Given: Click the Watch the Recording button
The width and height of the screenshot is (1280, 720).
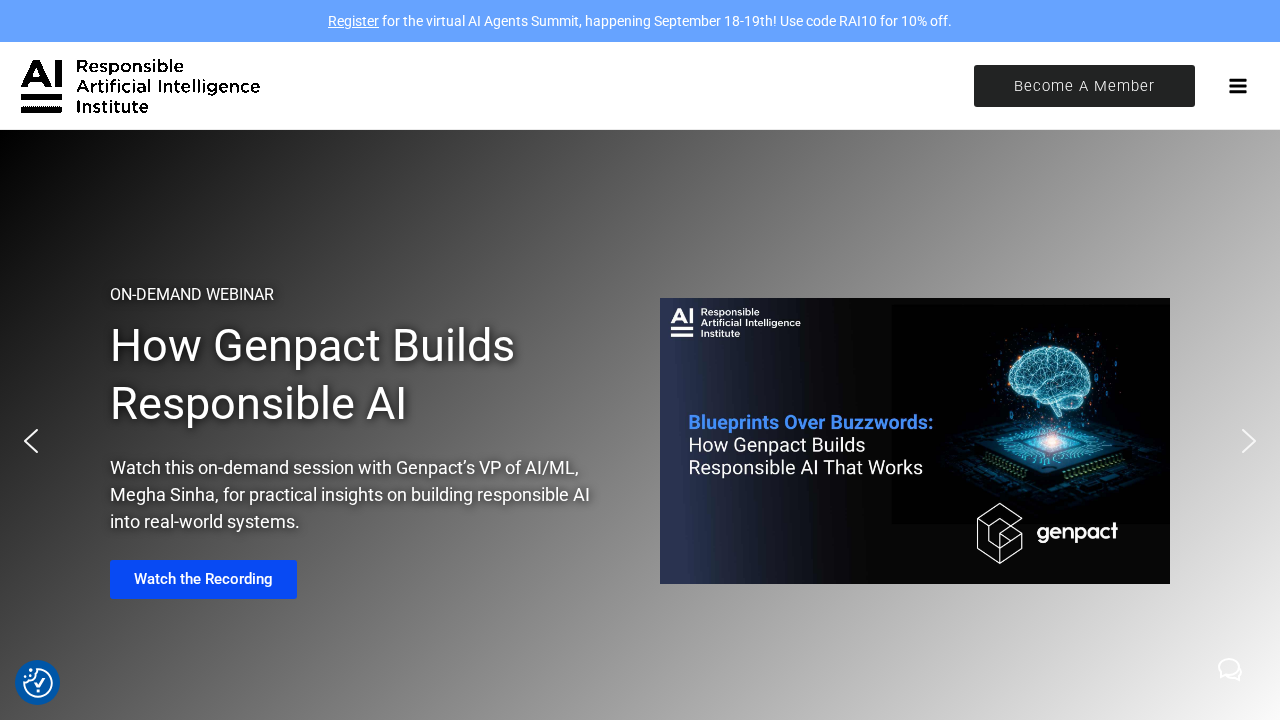Looking at the screenshot, I should [203, 579].
